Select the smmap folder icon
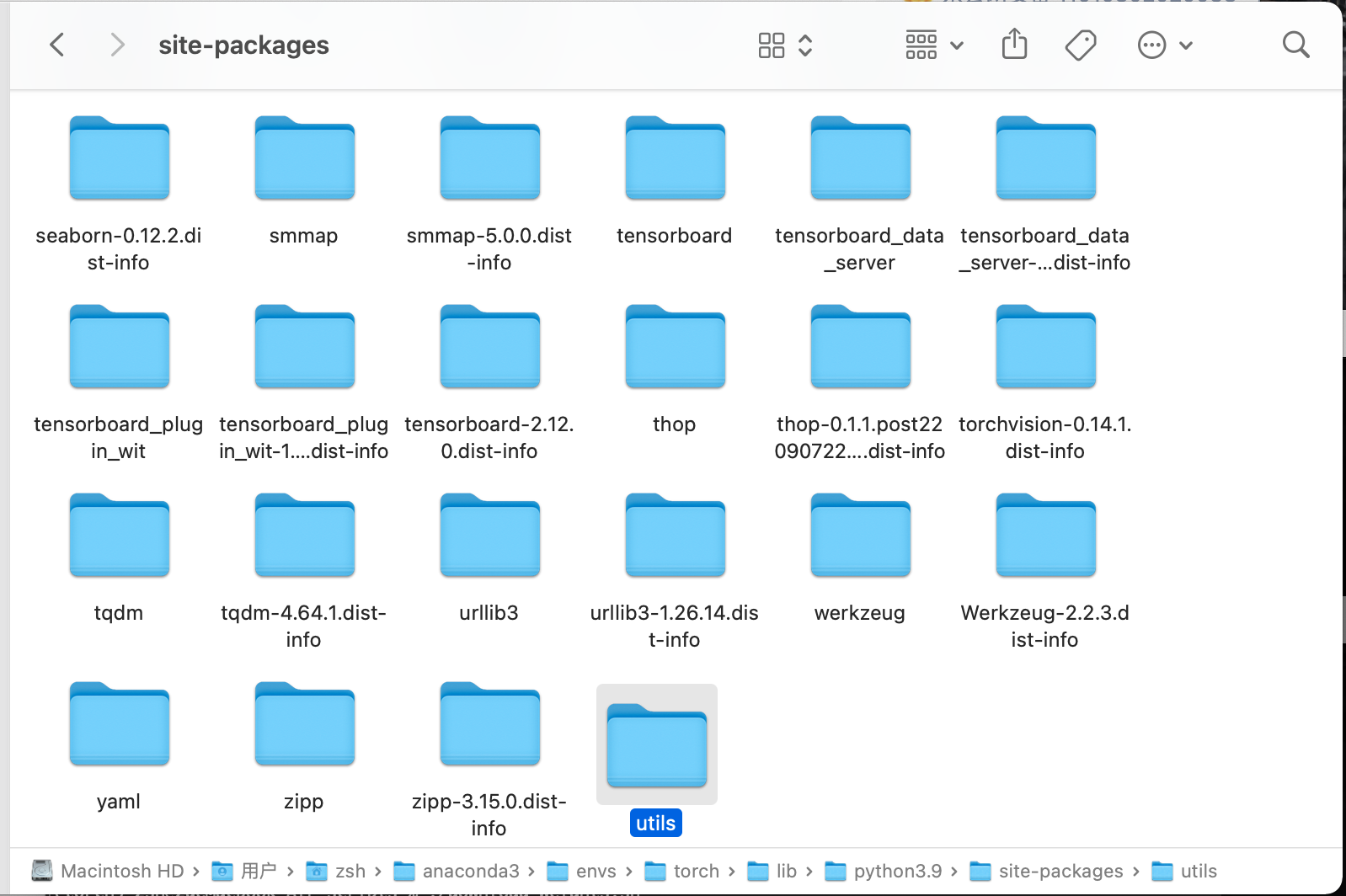This screenshot has width=1346, height=896. [x=304, y=158]
